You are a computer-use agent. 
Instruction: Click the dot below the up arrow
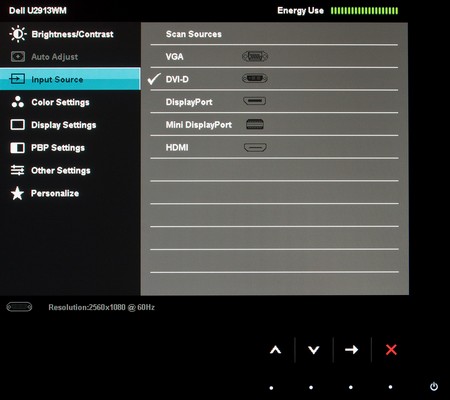271,388
